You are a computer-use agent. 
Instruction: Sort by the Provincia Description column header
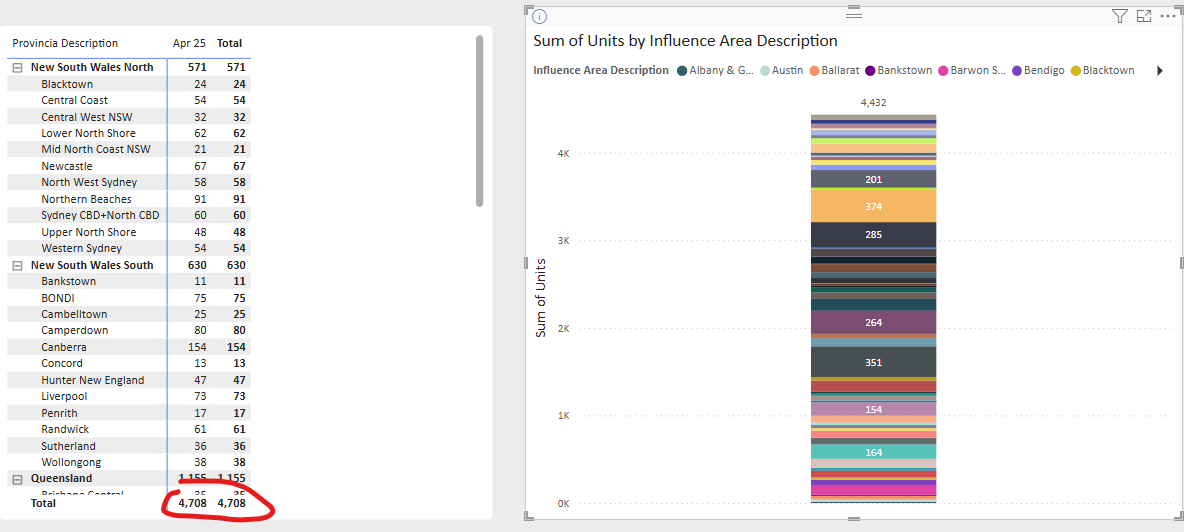(x=65, y=43)
